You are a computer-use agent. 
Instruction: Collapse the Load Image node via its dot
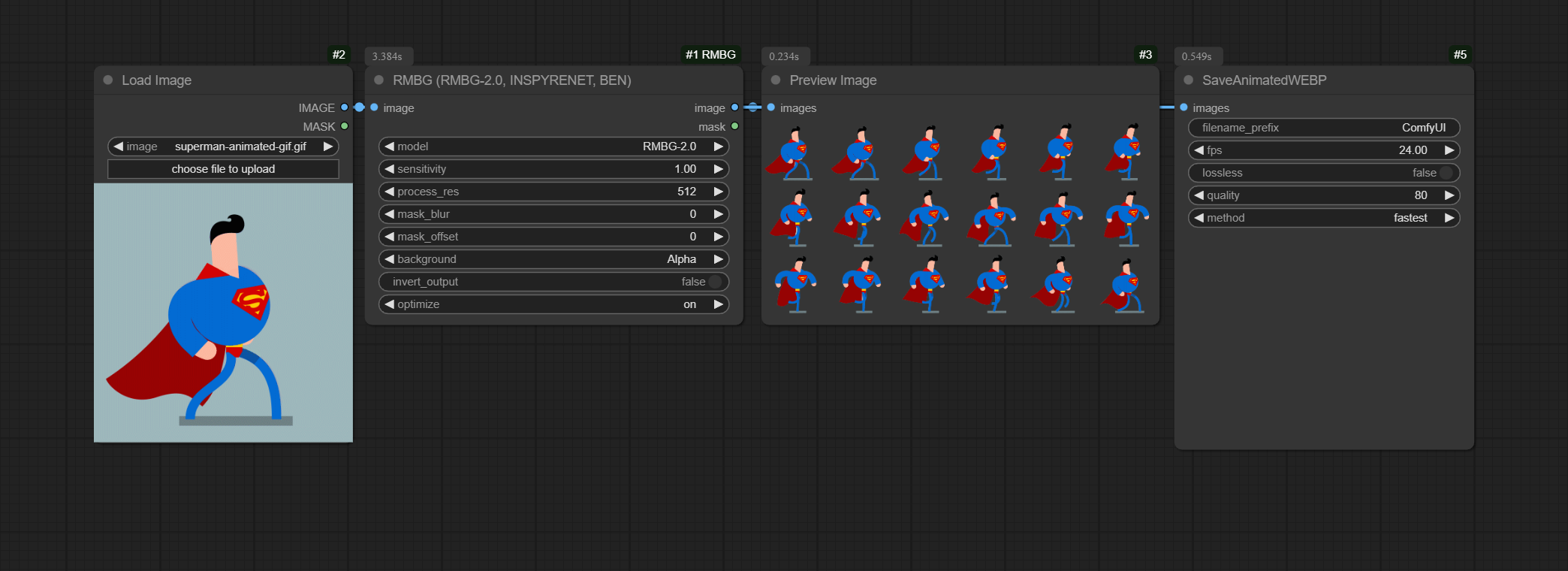tap(108, 80)
